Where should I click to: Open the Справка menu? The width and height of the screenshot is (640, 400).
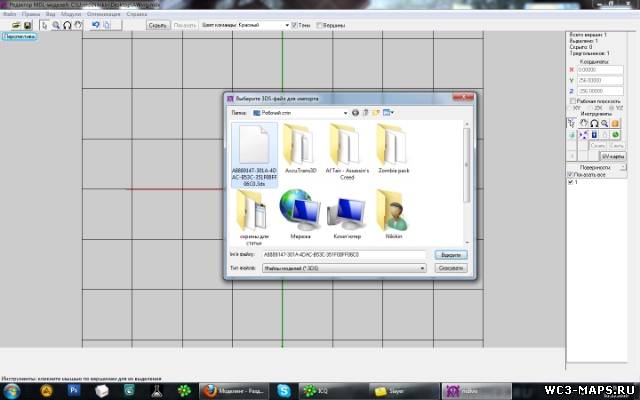(x=136, y=14)
